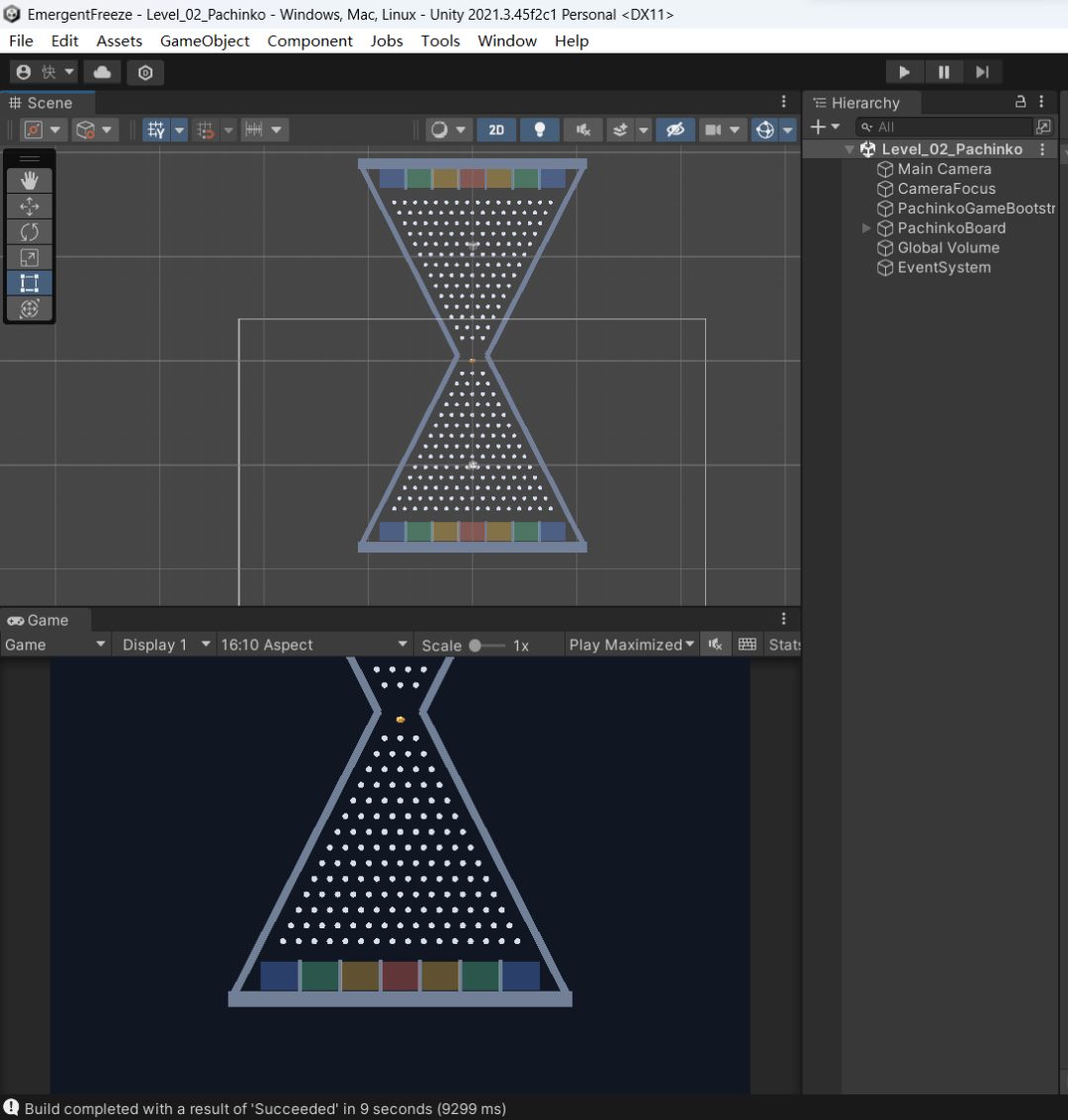Collapse the Level_02_Pachinko scene tree
The image size is (1068, 1120).
click(849, 149)
